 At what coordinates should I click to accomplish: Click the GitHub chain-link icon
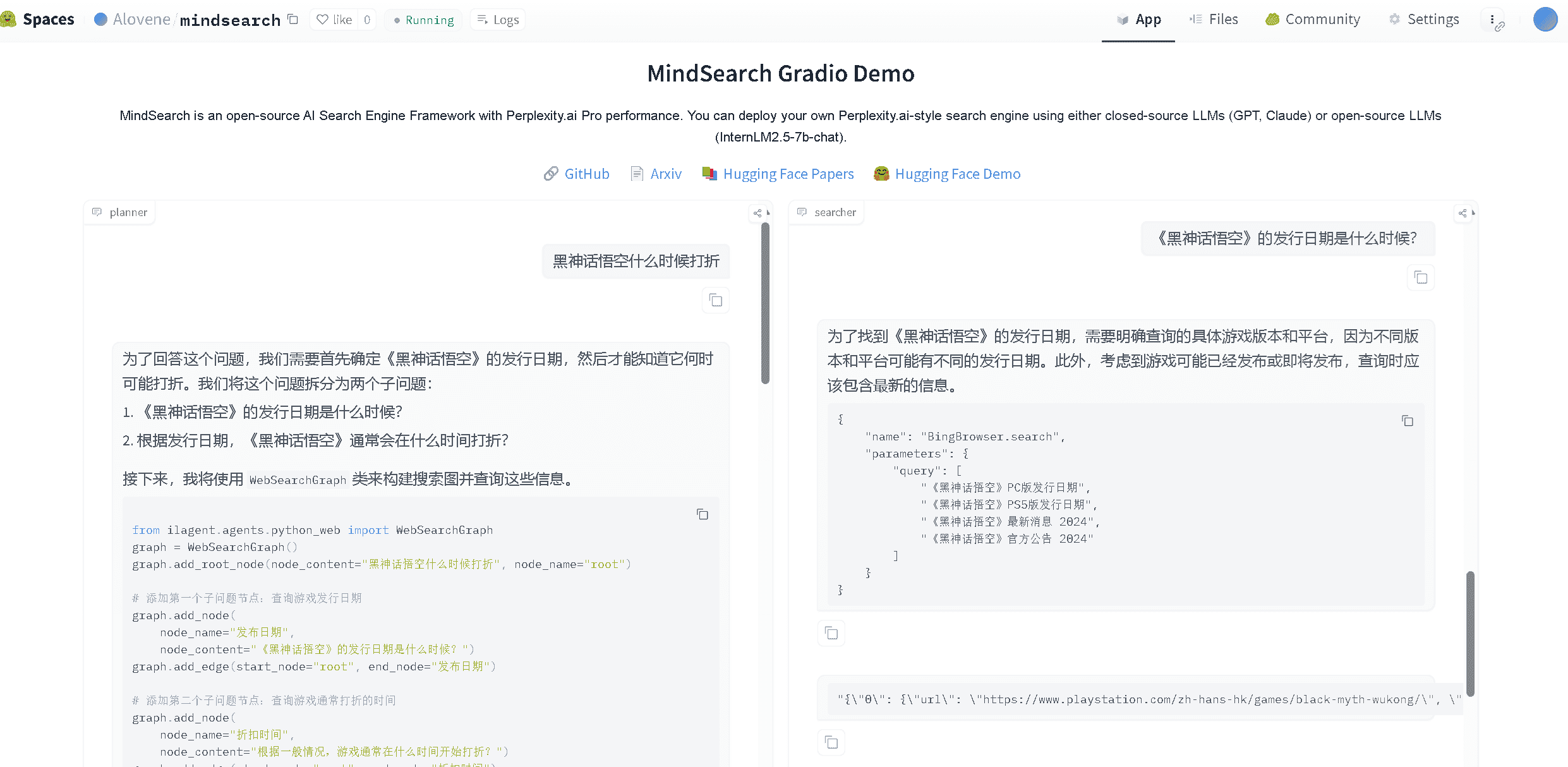click(x=551, y=174)
